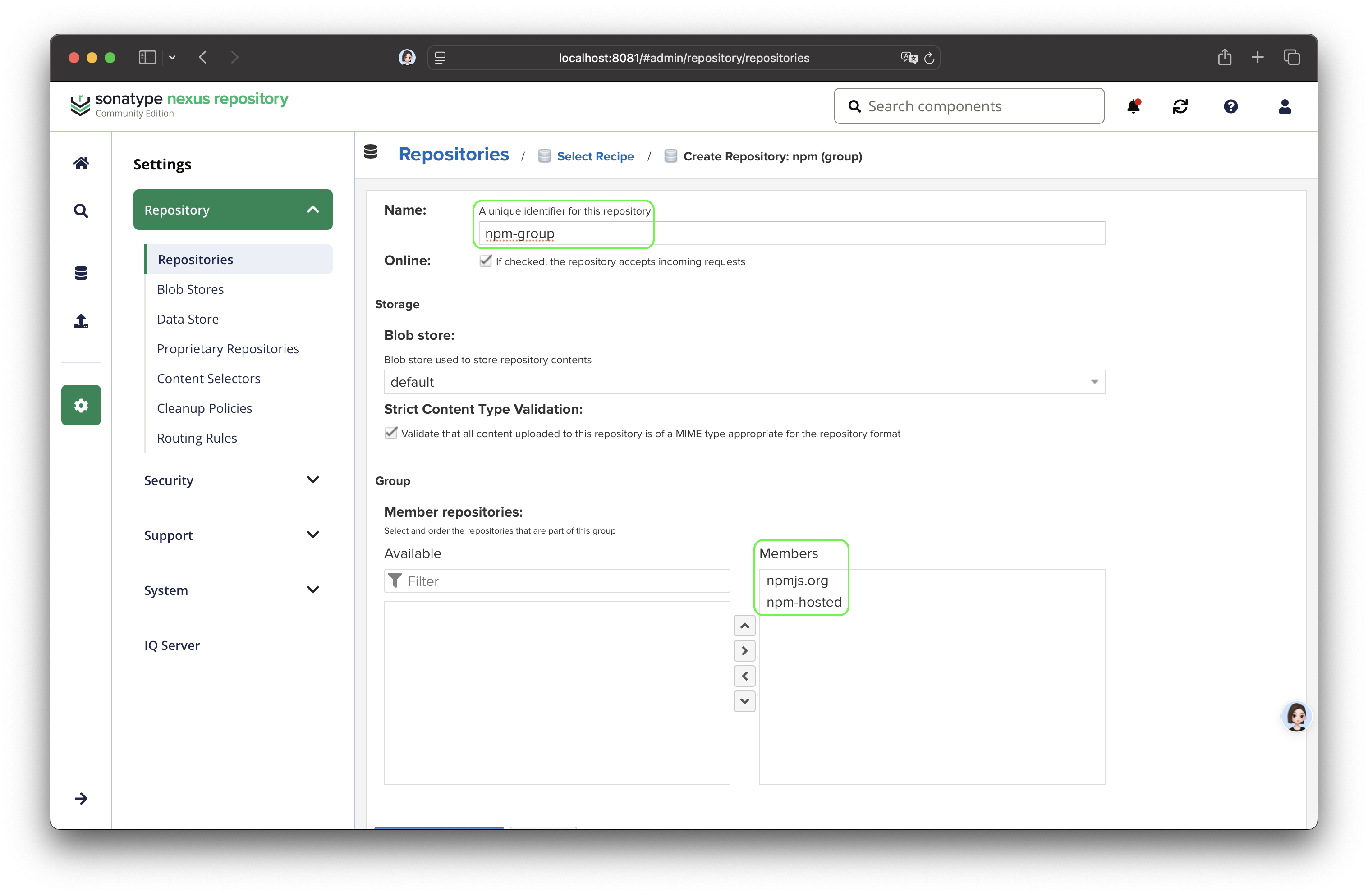Screen dimensions: 1368x896
Task: Toggle Strict Content Type Validation checkbox
Action: [391, 433]
